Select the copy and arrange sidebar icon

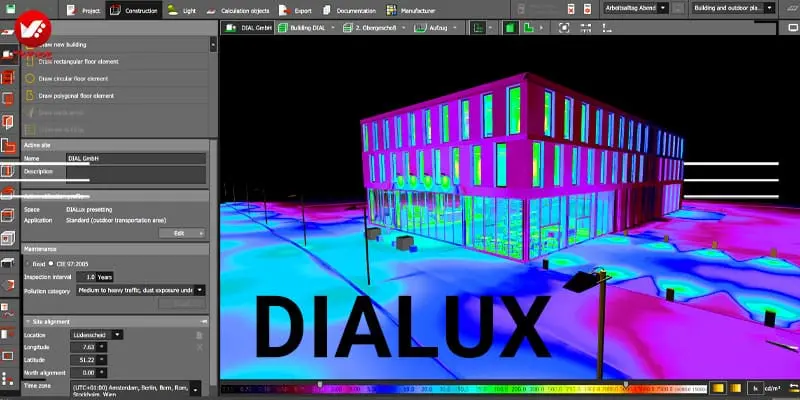(x=8, y=379)
